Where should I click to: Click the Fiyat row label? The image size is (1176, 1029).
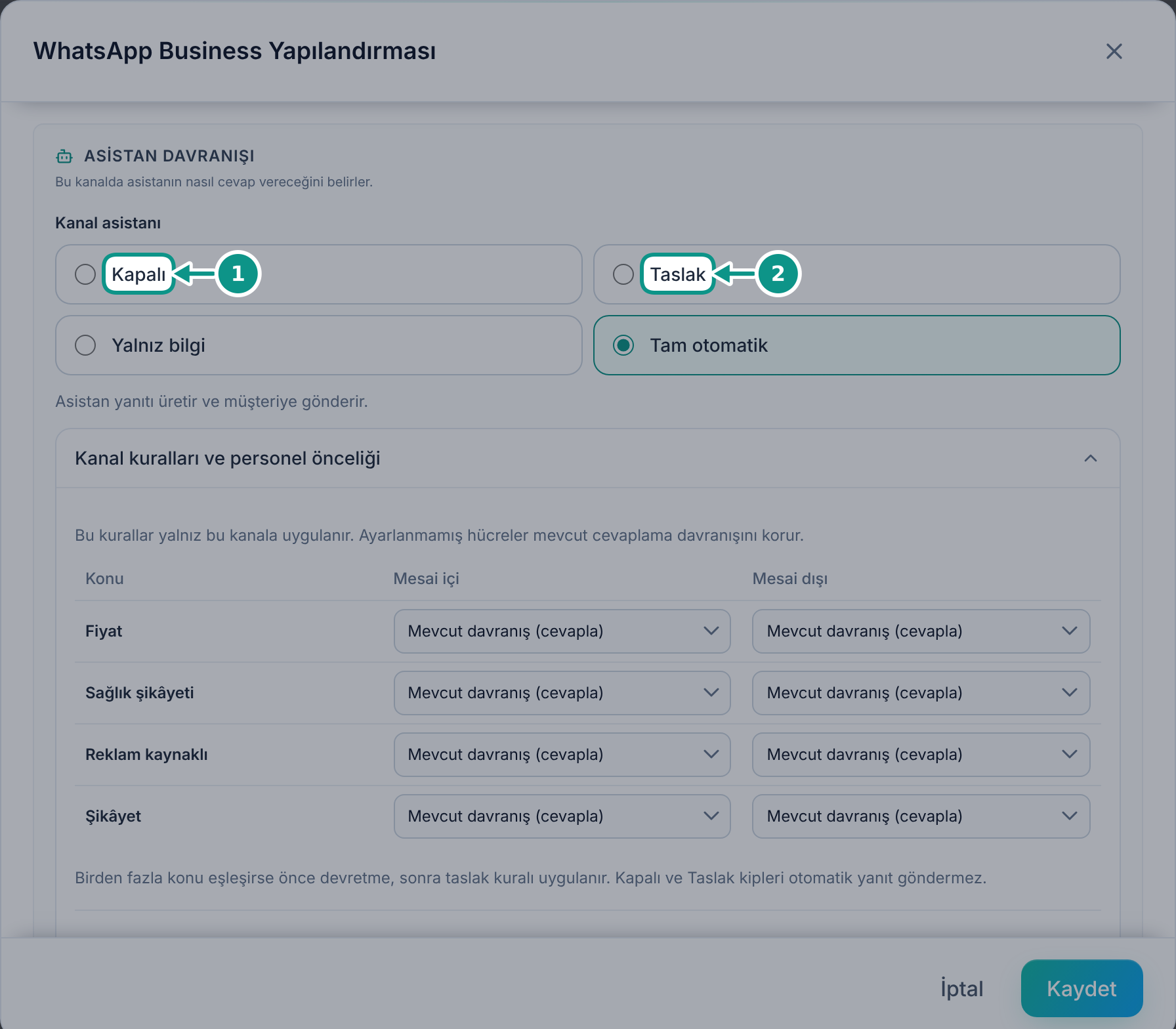tap(104, 631)
